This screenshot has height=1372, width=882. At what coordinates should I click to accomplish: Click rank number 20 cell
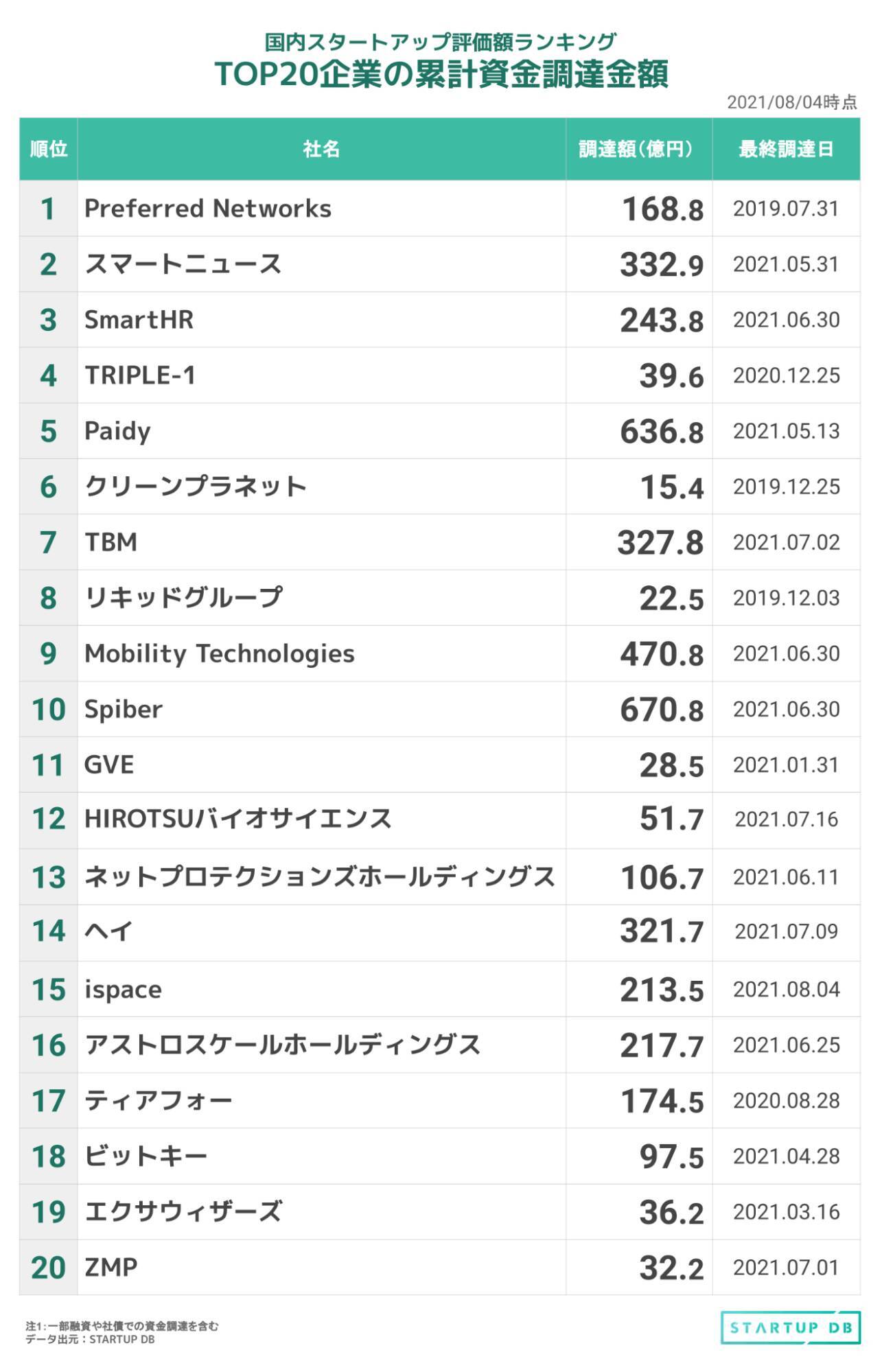pyautogui.click(x=48, y=1268)
